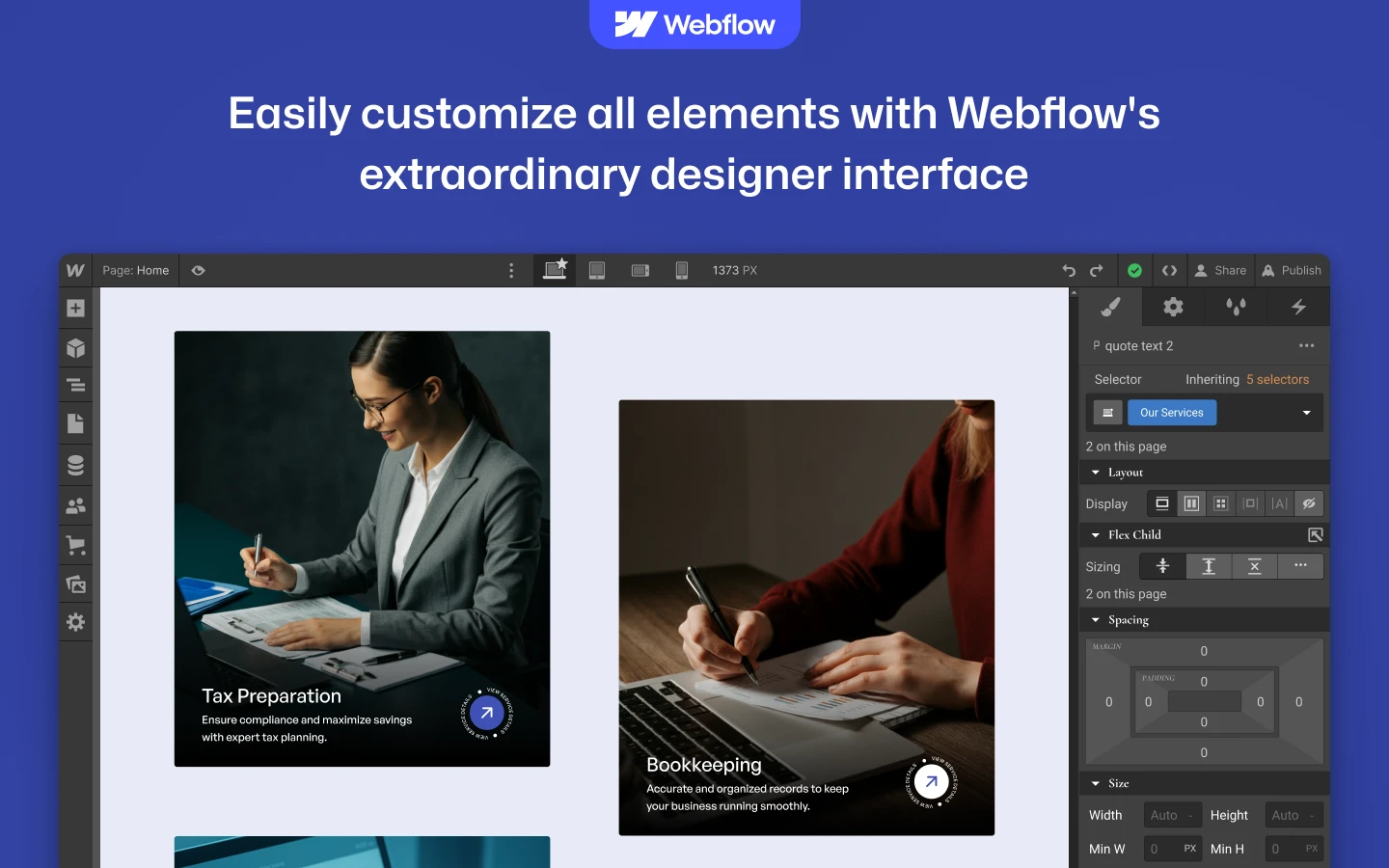The width and height of the screenshot is (1389, 868).
Task: Open the Pages panel
Action: pos(75,423)
